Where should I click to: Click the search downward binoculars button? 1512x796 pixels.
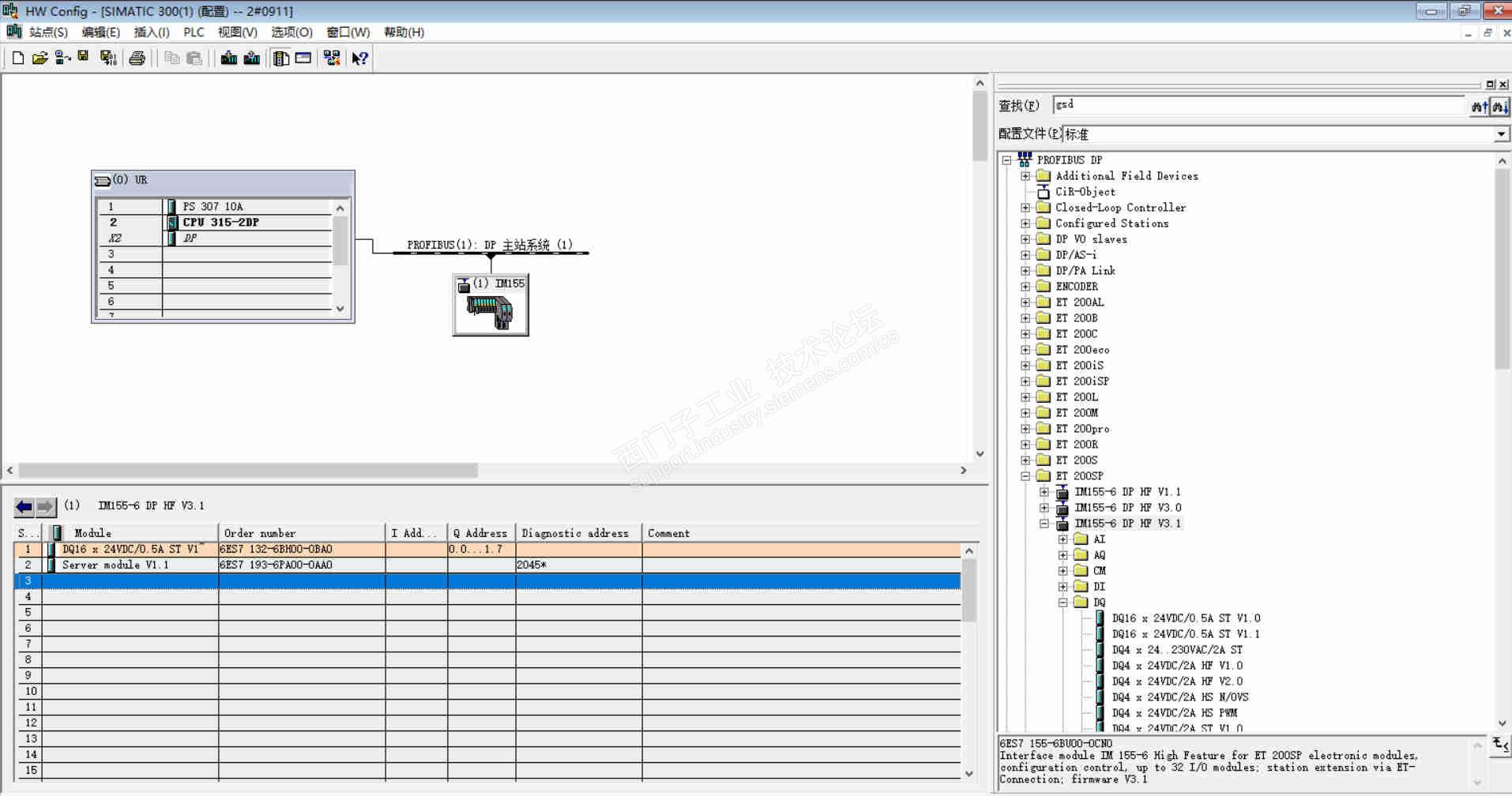(1499, 107)
